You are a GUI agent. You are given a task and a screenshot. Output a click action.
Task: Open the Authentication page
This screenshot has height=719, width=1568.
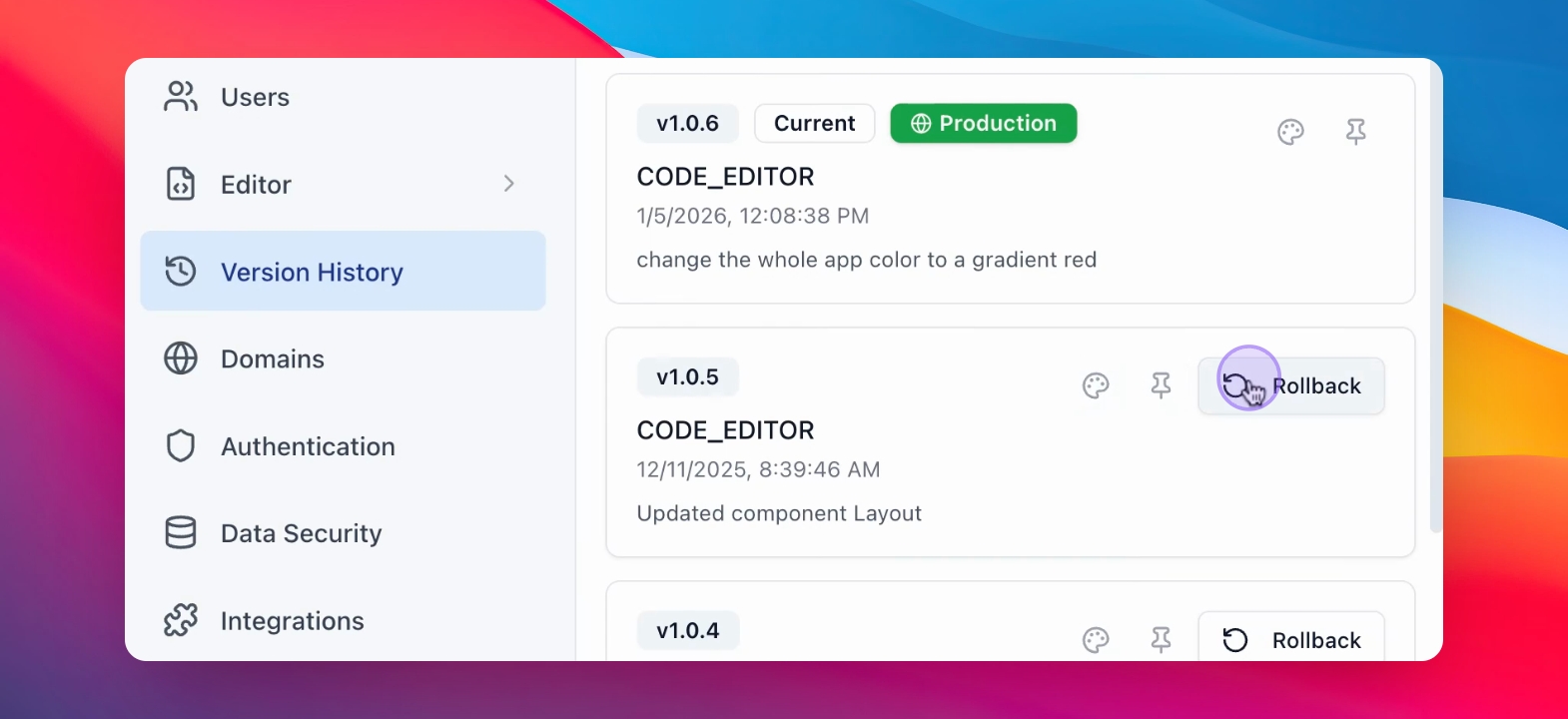tap(308, 446)
